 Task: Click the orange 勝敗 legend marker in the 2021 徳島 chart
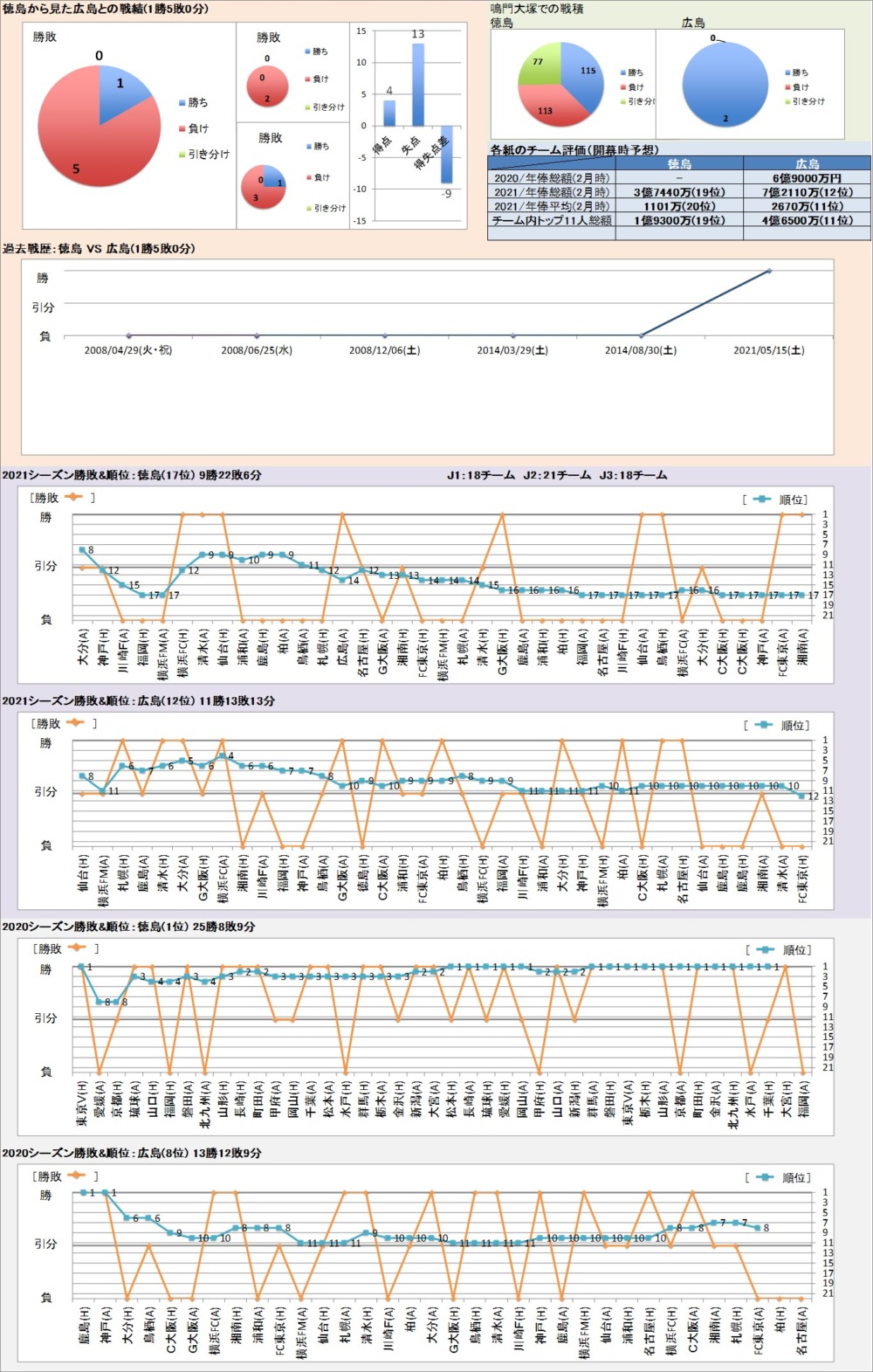pos(72,497)
